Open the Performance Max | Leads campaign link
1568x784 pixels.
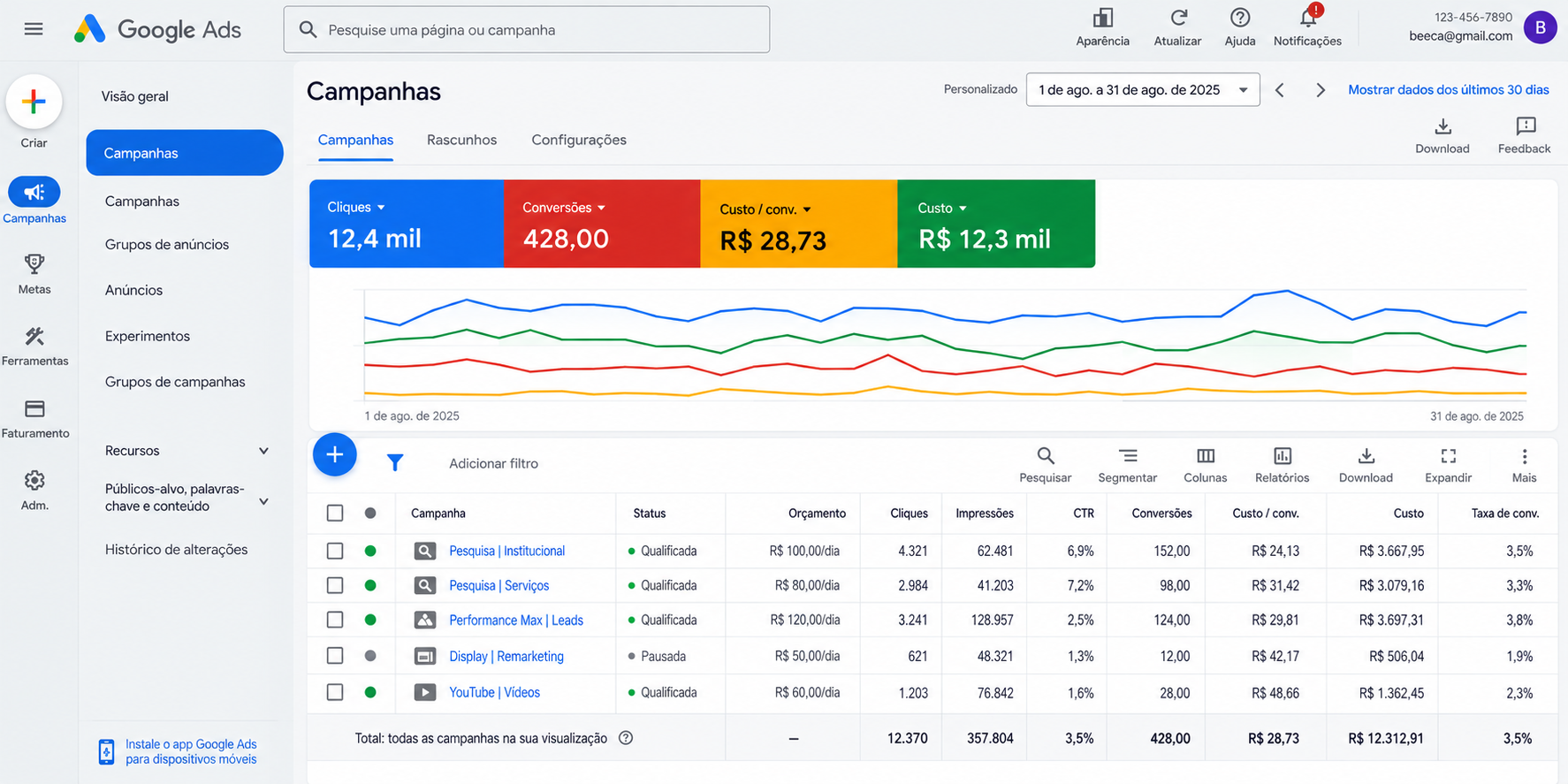tap(516, 620)
